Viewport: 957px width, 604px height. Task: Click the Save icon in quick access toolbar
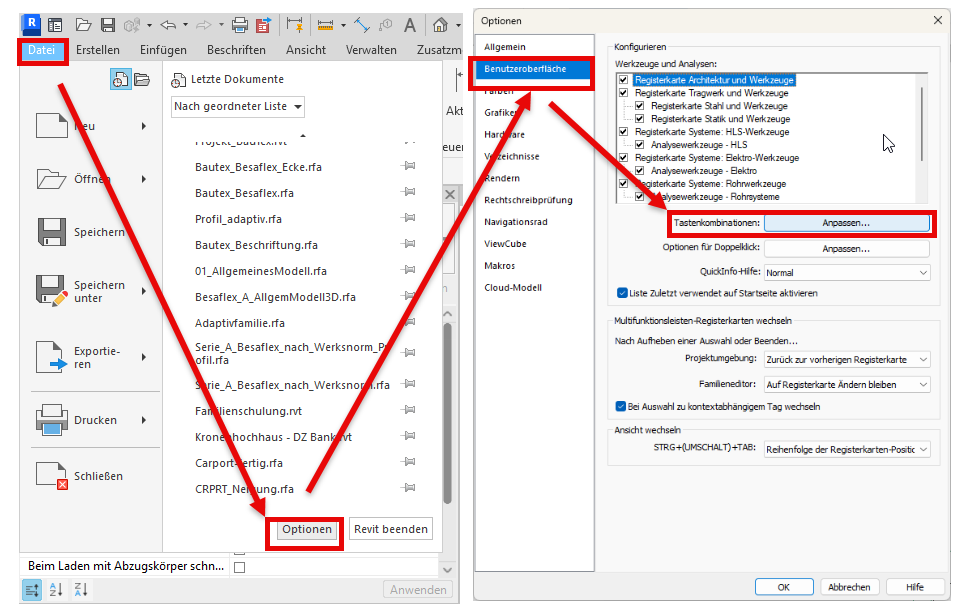pos(107,24)
